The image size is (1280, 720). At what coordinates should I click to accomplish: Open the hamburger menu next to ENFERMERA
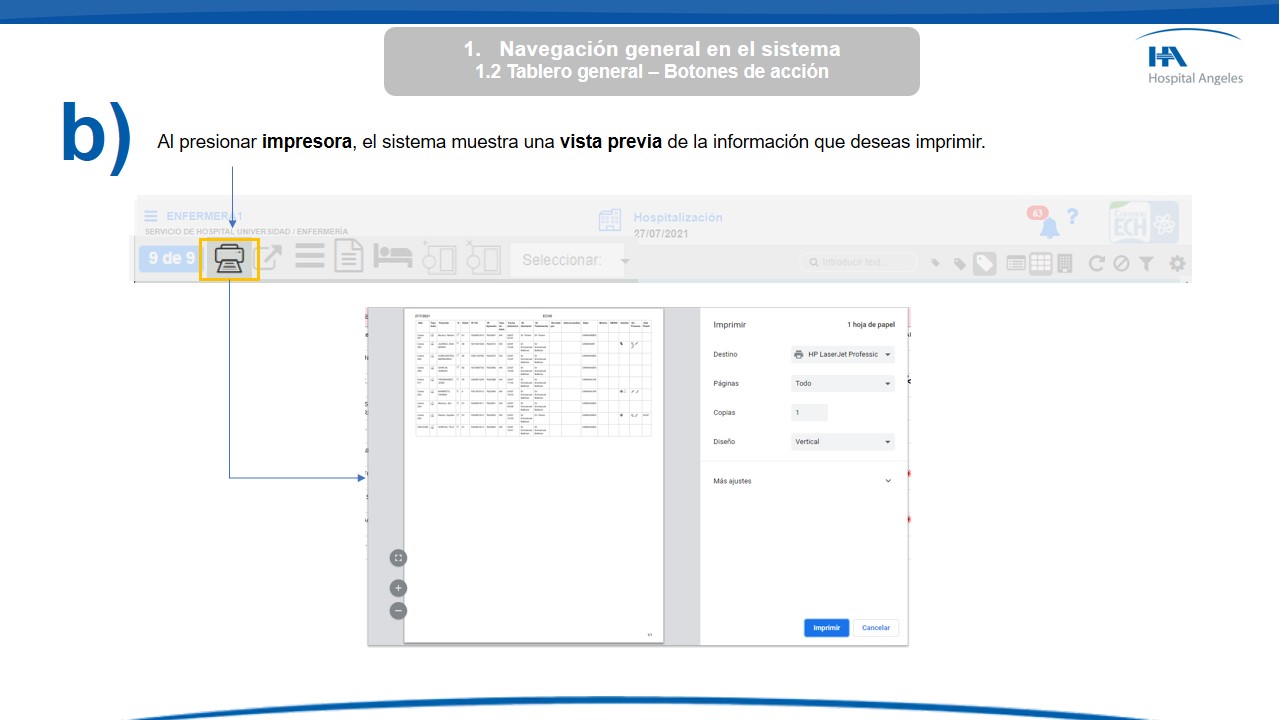tap(150, 217)
